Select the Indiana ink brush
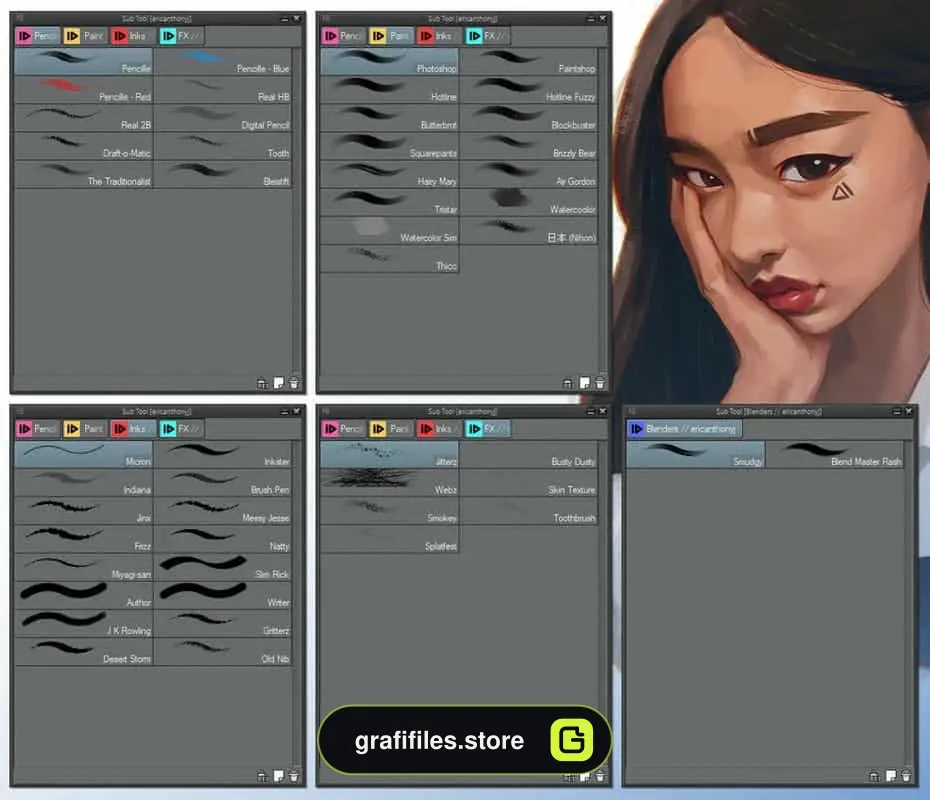 (x=84, y=483)
